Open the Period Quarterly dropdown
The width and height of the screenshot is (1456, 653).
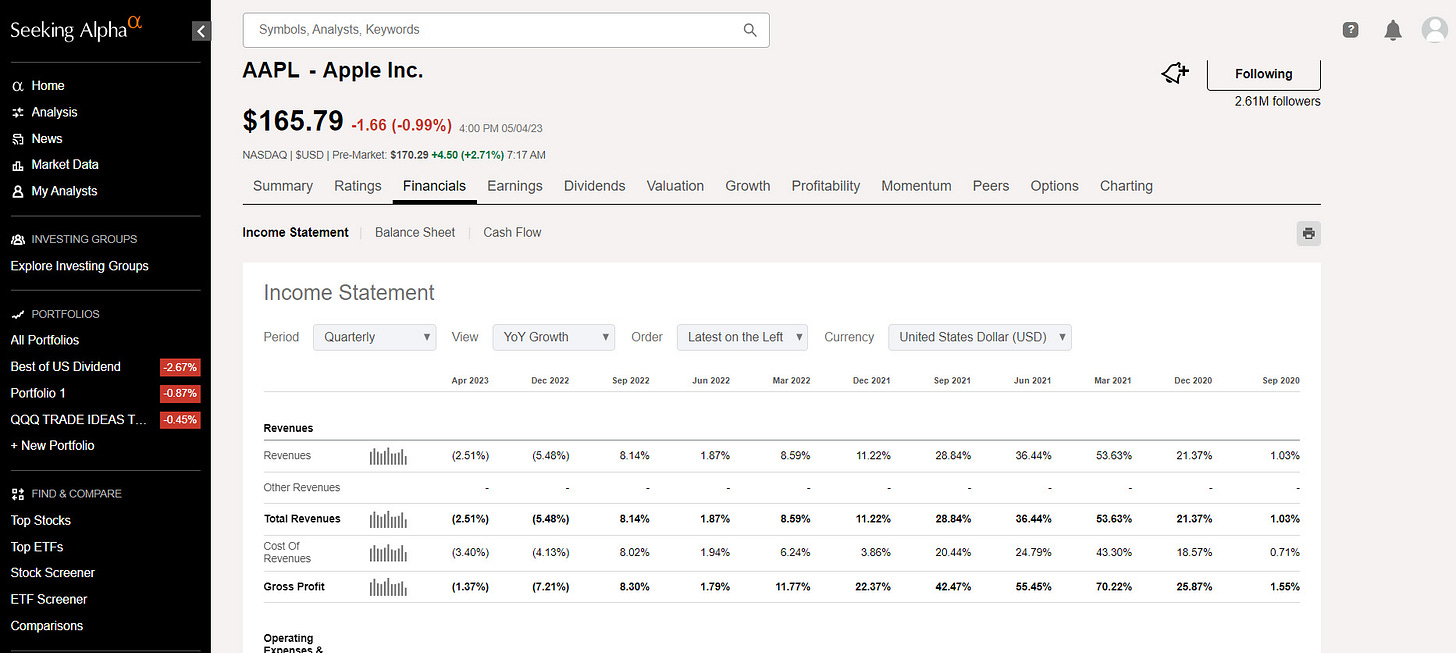tap(375, 337)
